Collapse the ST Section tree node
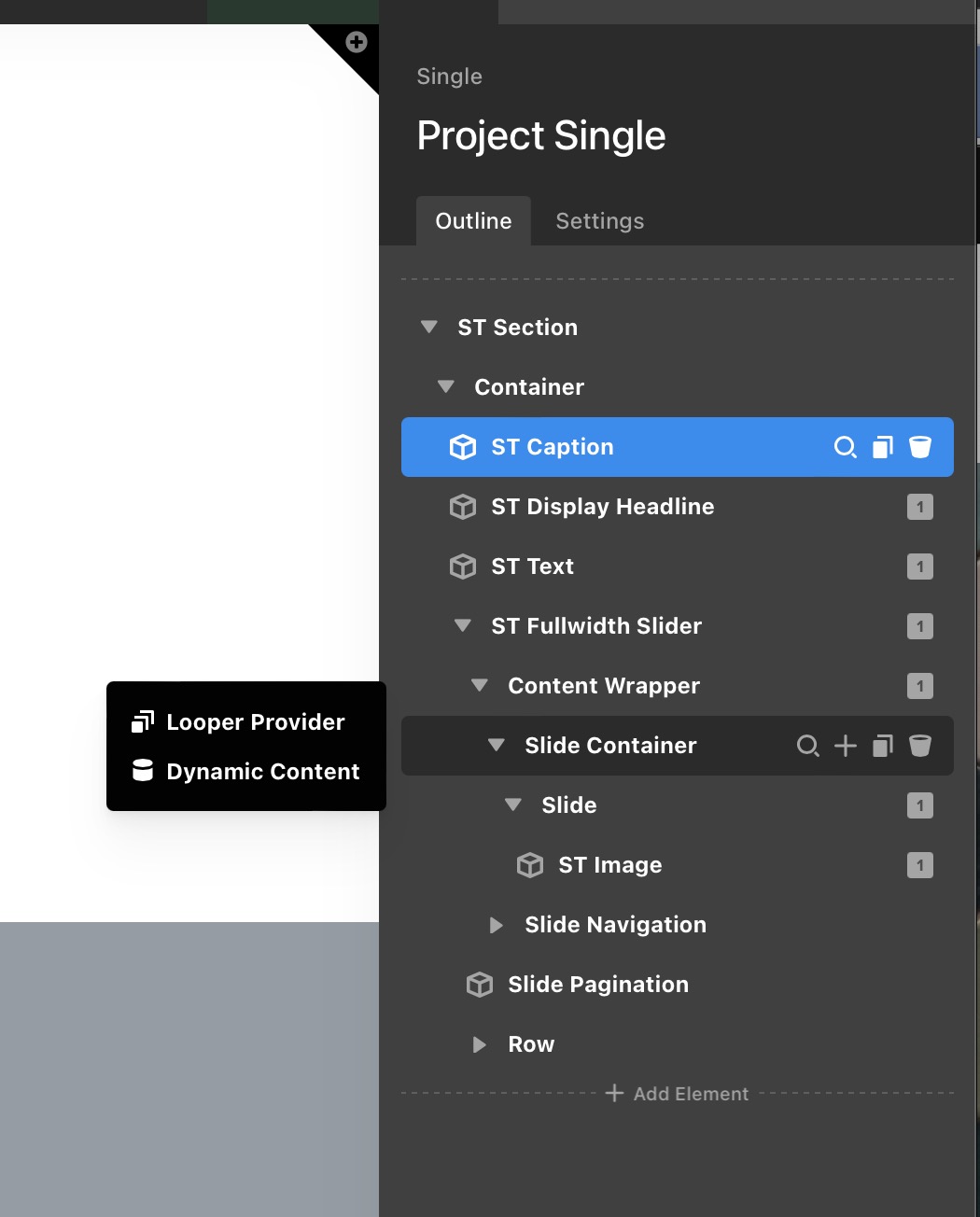The image size is (980, 1217). 429,328
